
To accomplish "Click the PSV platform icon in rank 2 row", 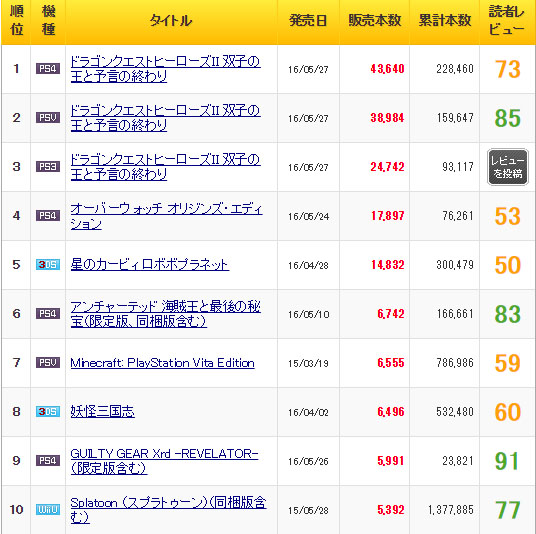I will 48,118.
